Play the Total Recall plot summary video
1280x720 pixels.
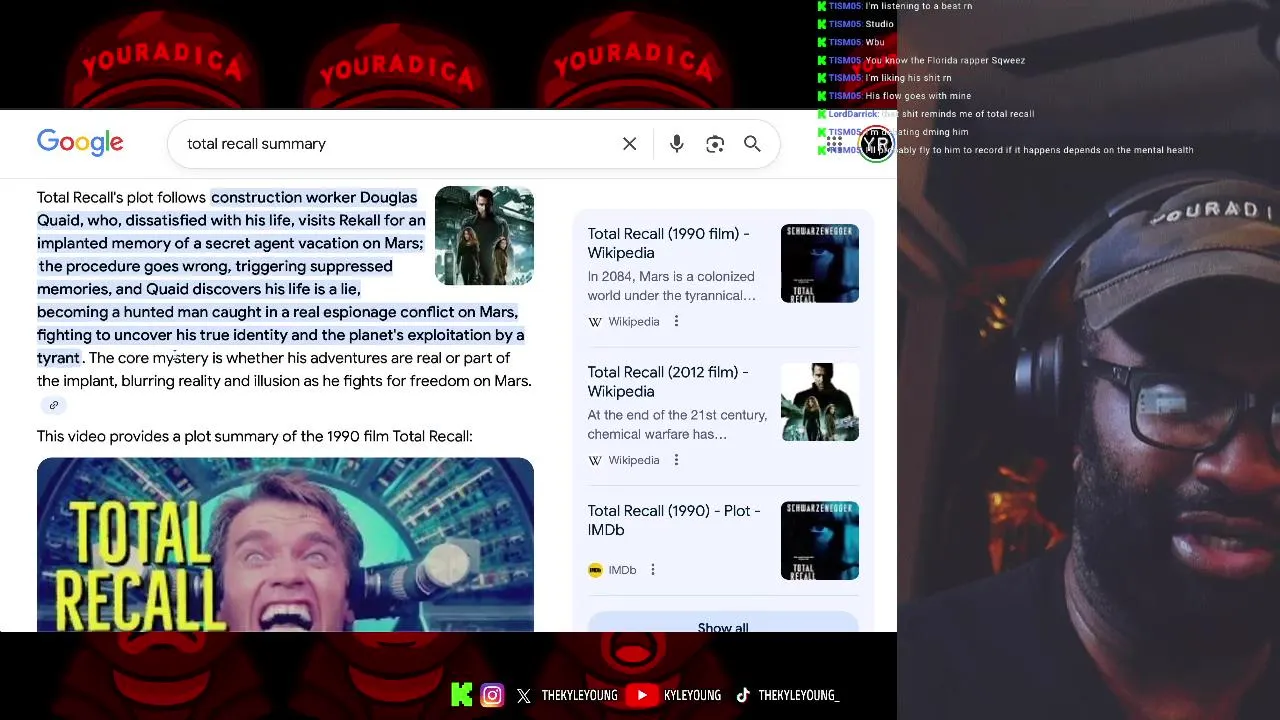pyautogui.click(x=285, y=545)
